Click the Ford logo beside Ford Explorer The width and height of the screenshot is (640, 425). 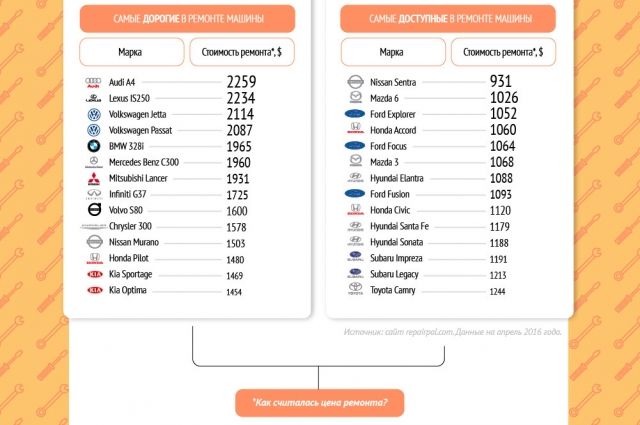click(354, 114)
